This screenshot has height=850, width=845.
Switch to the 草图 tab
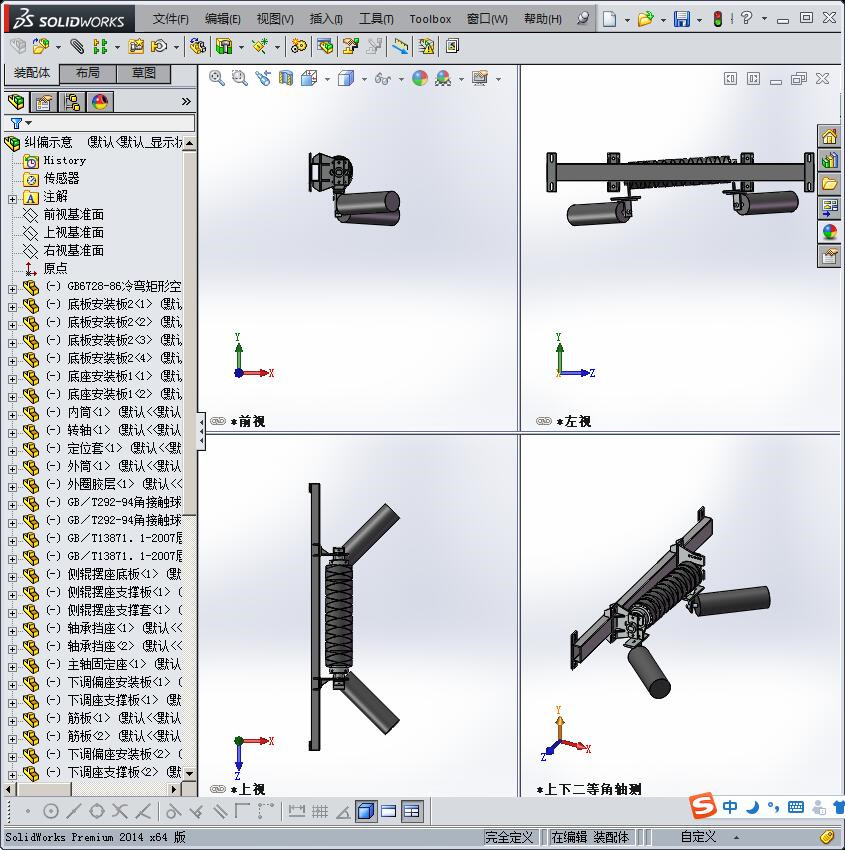click(x=144, y=73)
